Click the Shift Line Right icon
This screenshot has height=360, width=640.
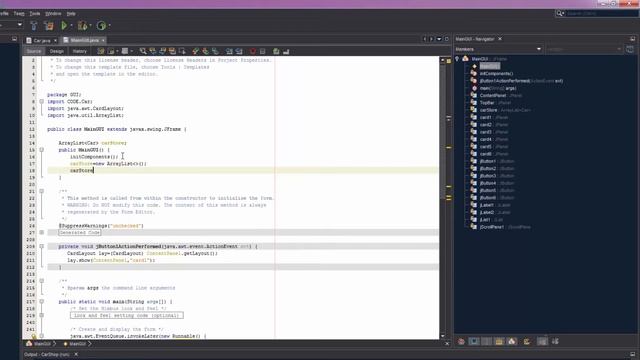point(239,51)
